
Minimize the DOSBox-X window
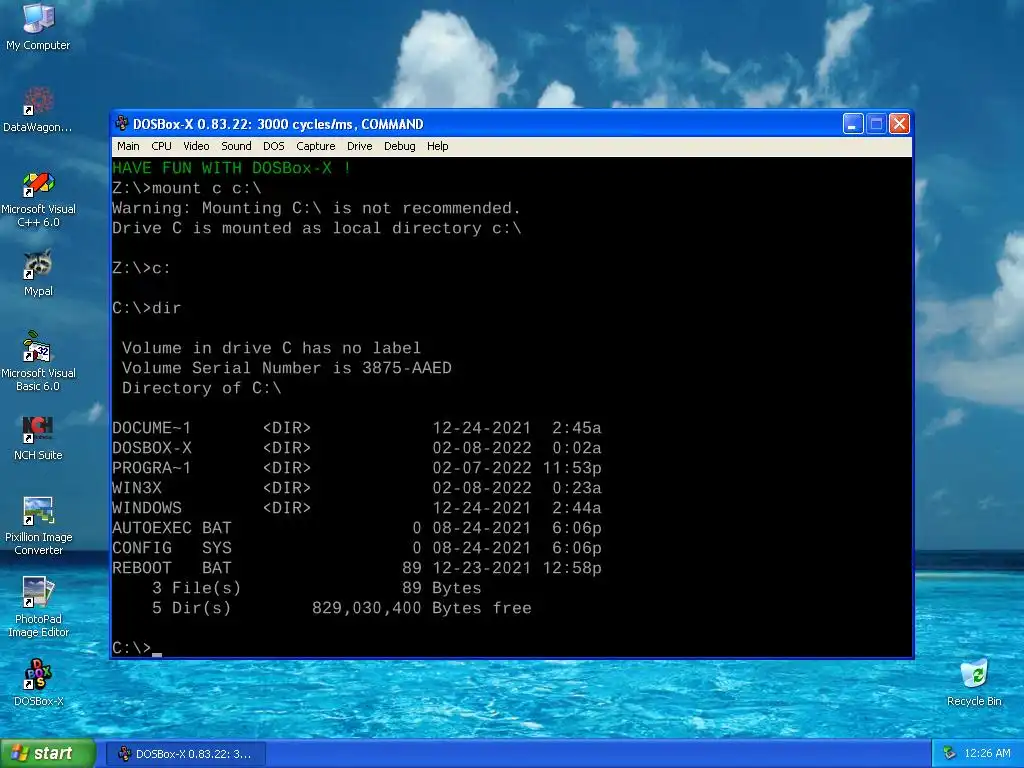853,123
